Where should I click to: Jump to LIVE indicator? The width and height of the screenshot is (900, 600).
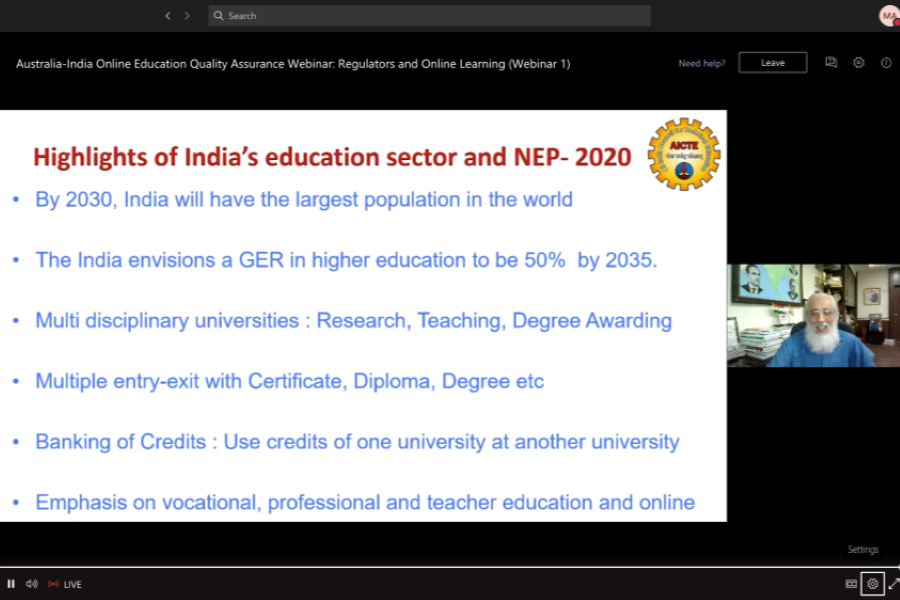(x=65, y=584)
